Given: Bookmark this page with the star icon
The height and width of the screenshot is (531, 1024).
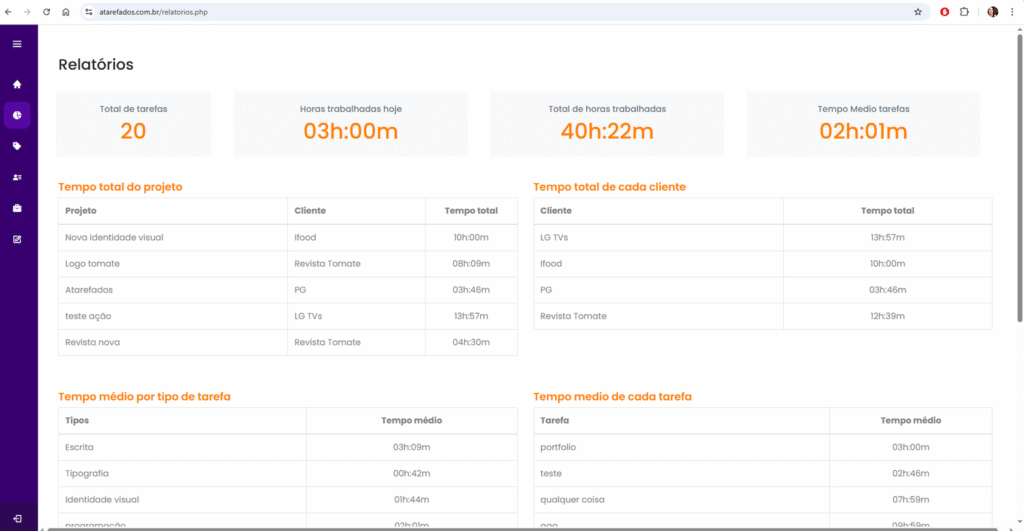Looking at the screenshot, I should coord(918,12).
